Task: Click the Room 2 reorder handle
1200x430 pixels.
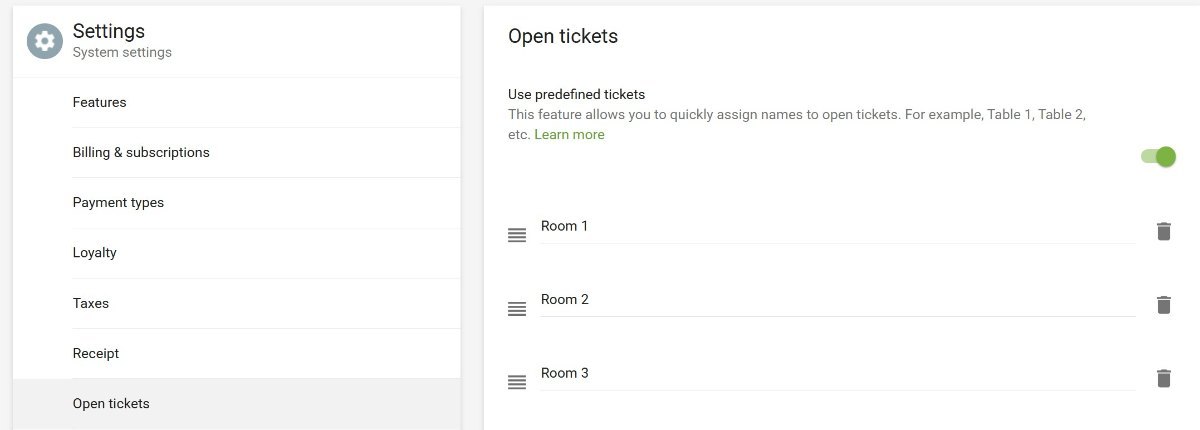Action: pyautogui.click(x=517, y=309)
